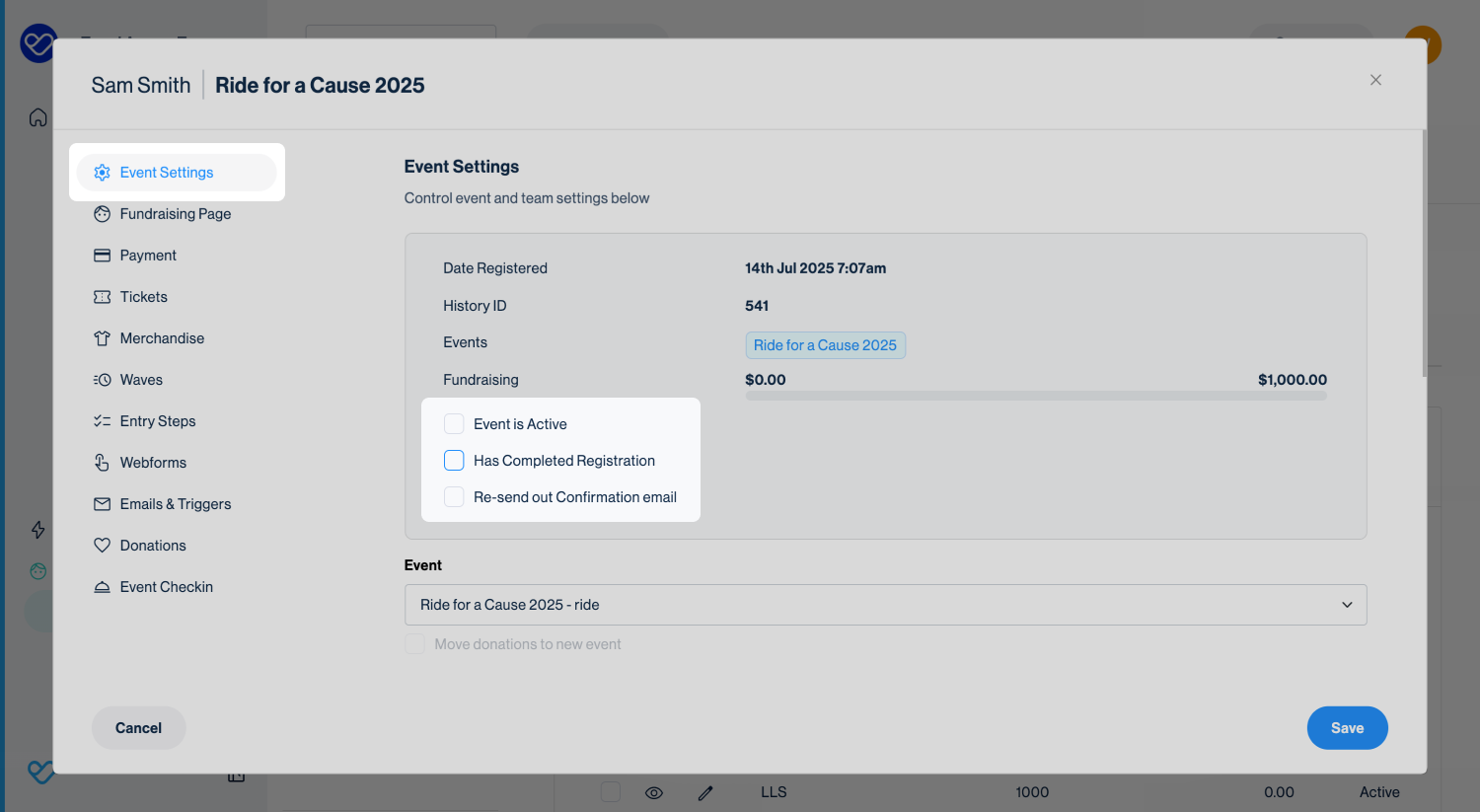Viewport: 1480px width, 812px height.
Task: Click the Payment card icon
Action: coord(102,256)
